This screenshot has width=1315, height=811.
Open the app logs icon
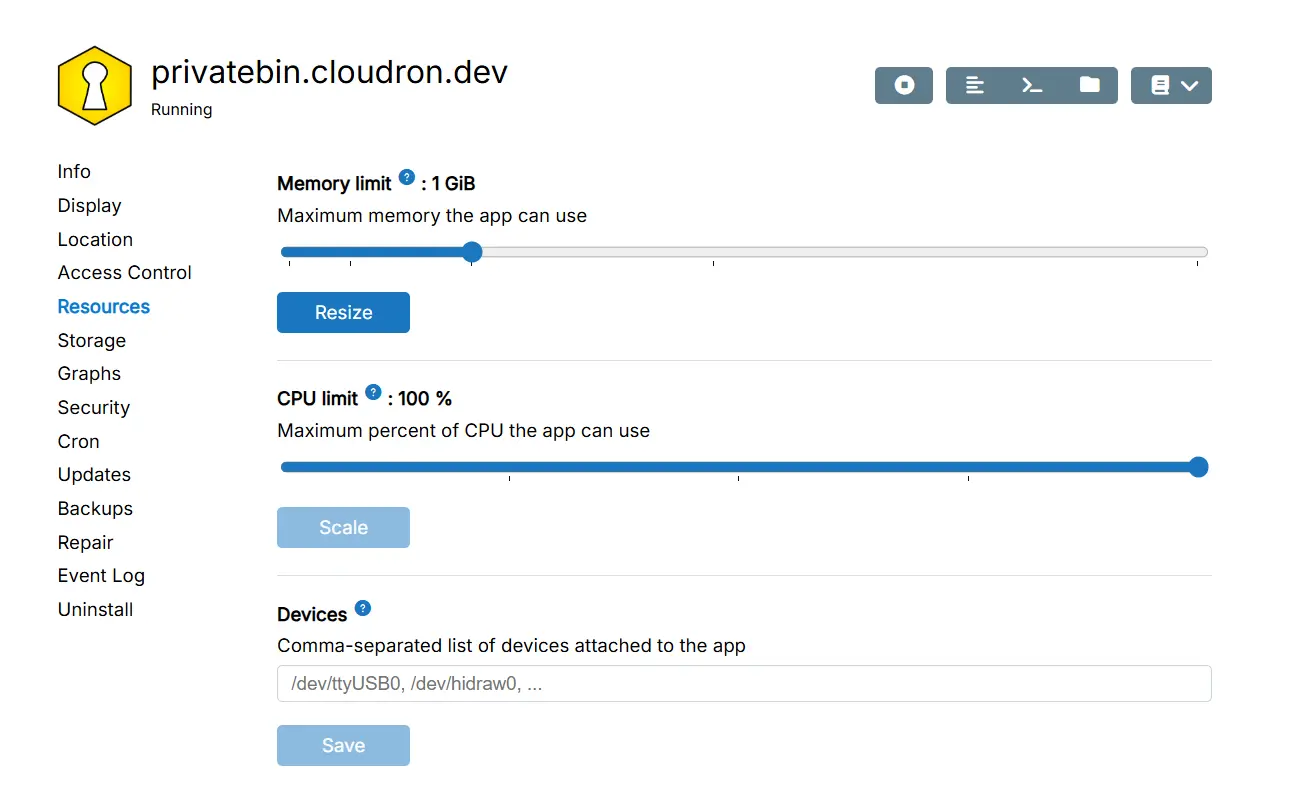coord(975,86)
